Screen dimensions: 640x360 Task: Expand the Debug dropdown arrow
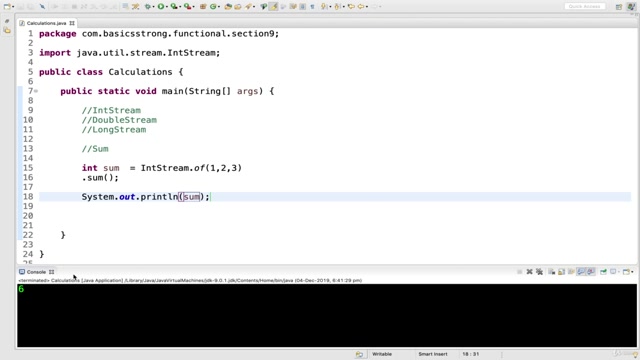[x=153, y=7]
